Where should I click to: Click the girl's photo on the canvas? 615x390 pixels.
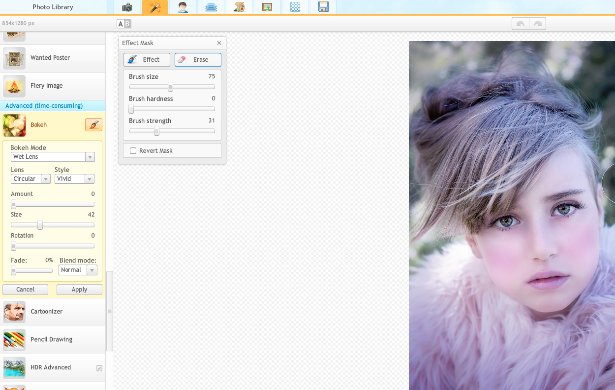512,216
